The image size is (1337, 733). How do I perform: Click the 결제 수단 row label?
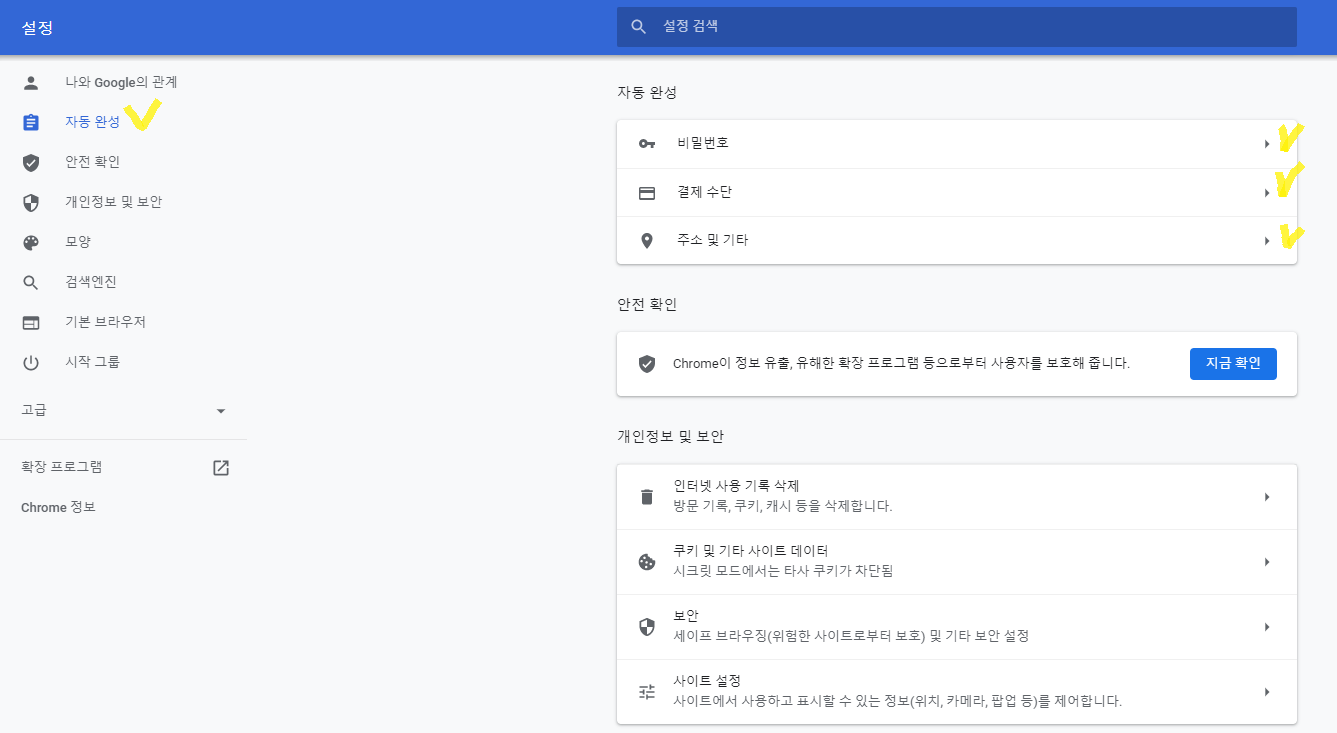[703, 192]
